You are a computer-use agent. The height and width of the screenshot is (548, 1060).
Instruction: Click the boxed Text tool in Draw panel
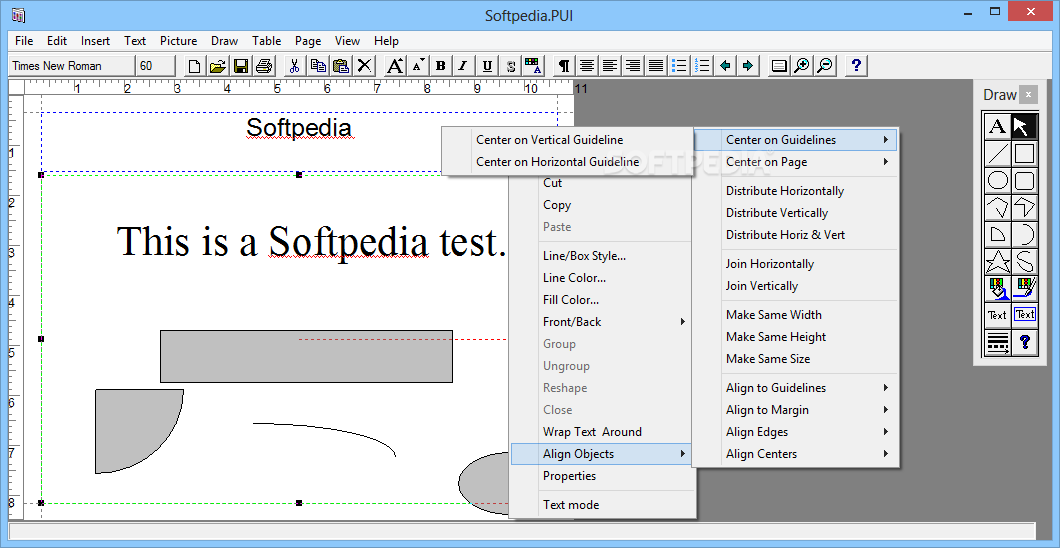[x=1025, y=315]
